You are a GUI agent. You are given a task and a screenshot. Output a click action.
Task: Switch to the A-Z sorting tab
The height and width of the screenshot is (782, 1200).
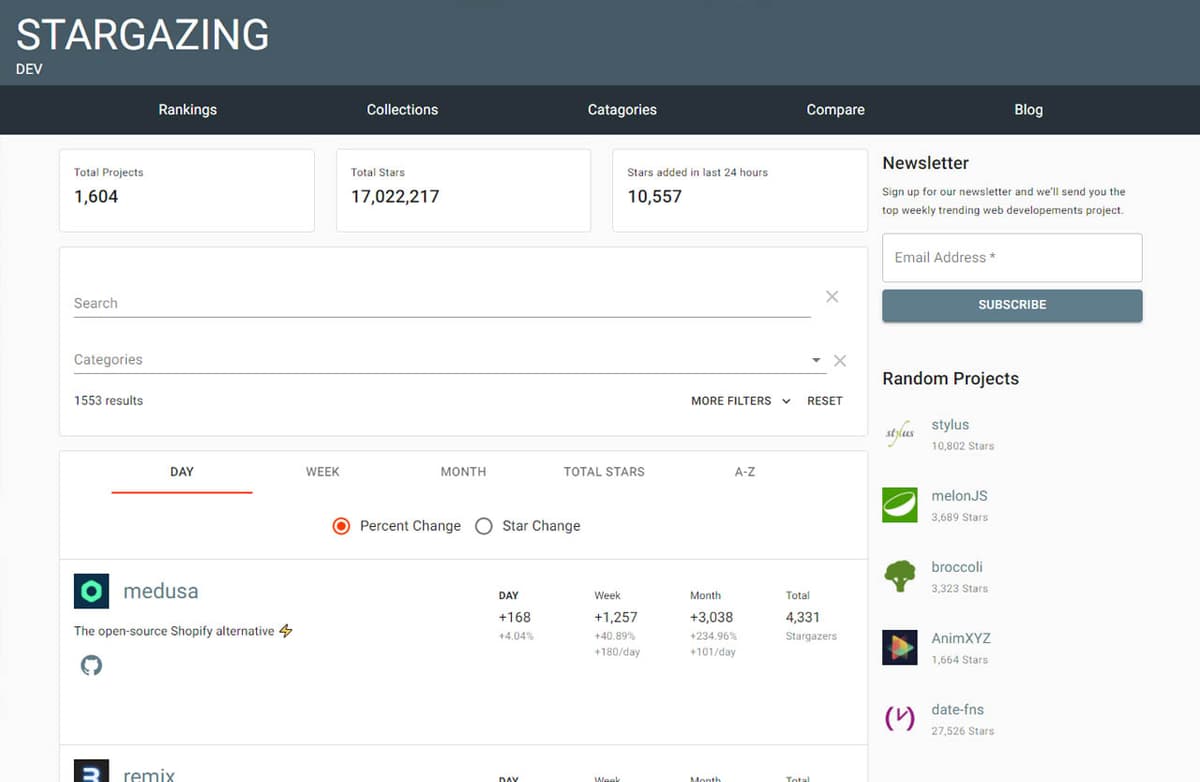coord(745,472)
